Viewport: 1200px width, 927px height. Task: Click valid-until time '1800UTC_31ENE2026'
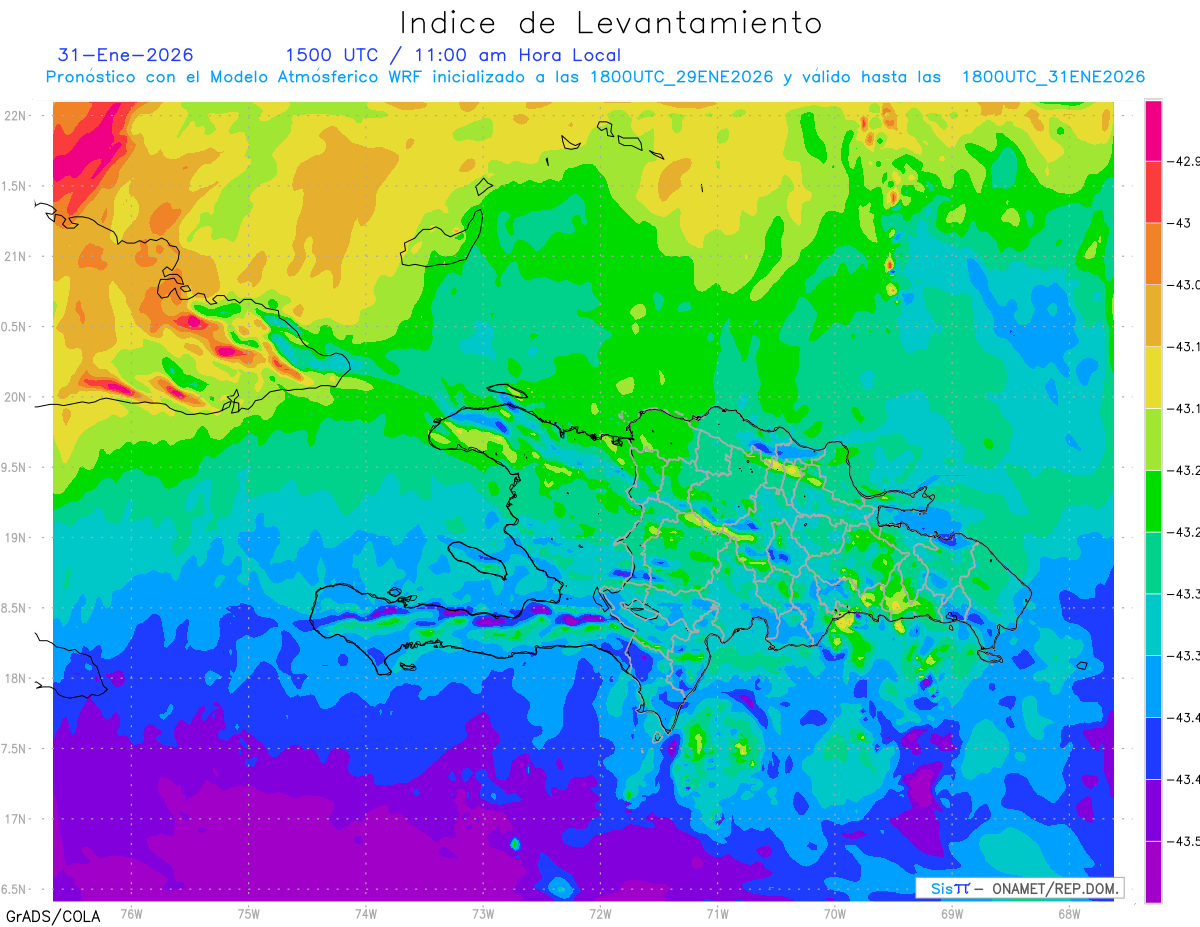pyautogui.click(x=1053, y=77)
